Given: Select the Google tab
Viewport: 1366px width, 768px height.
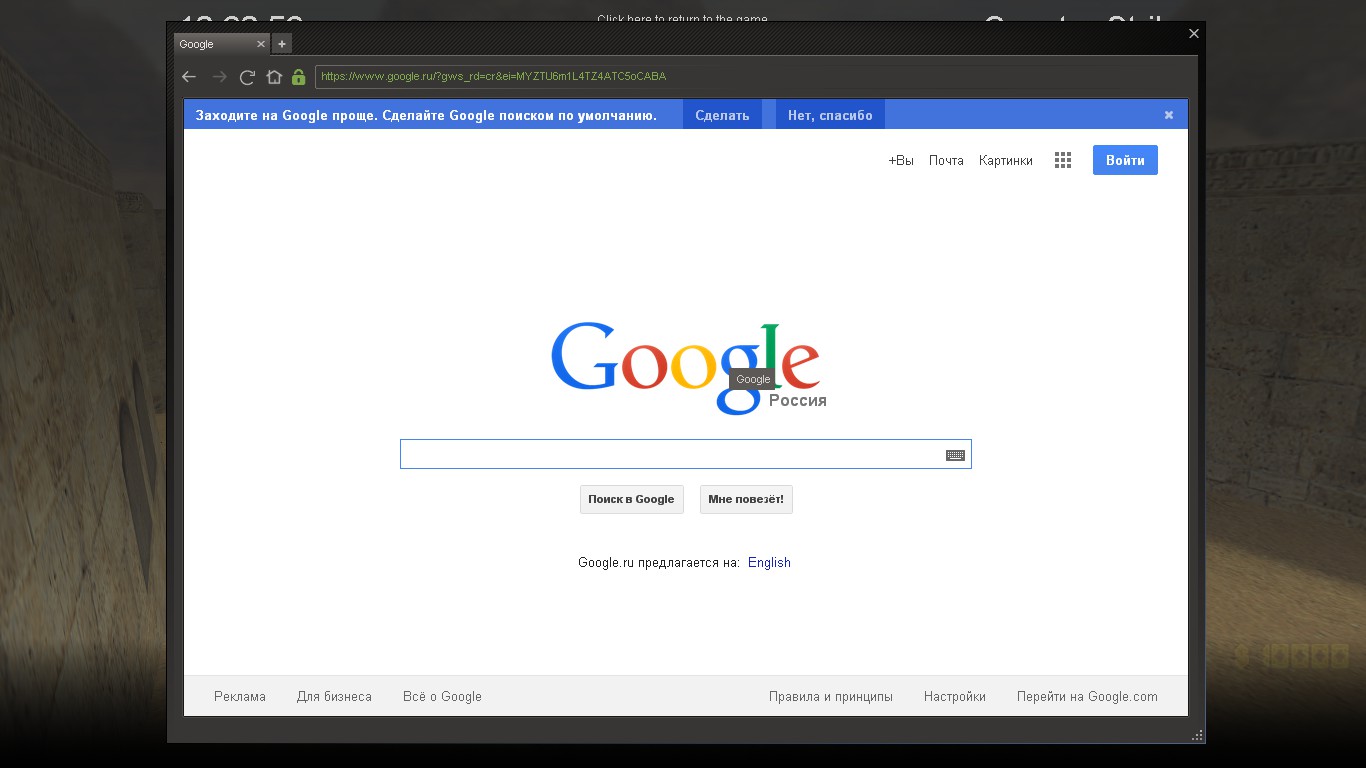Looking at the screenshot, I should [x=221, y=44].
